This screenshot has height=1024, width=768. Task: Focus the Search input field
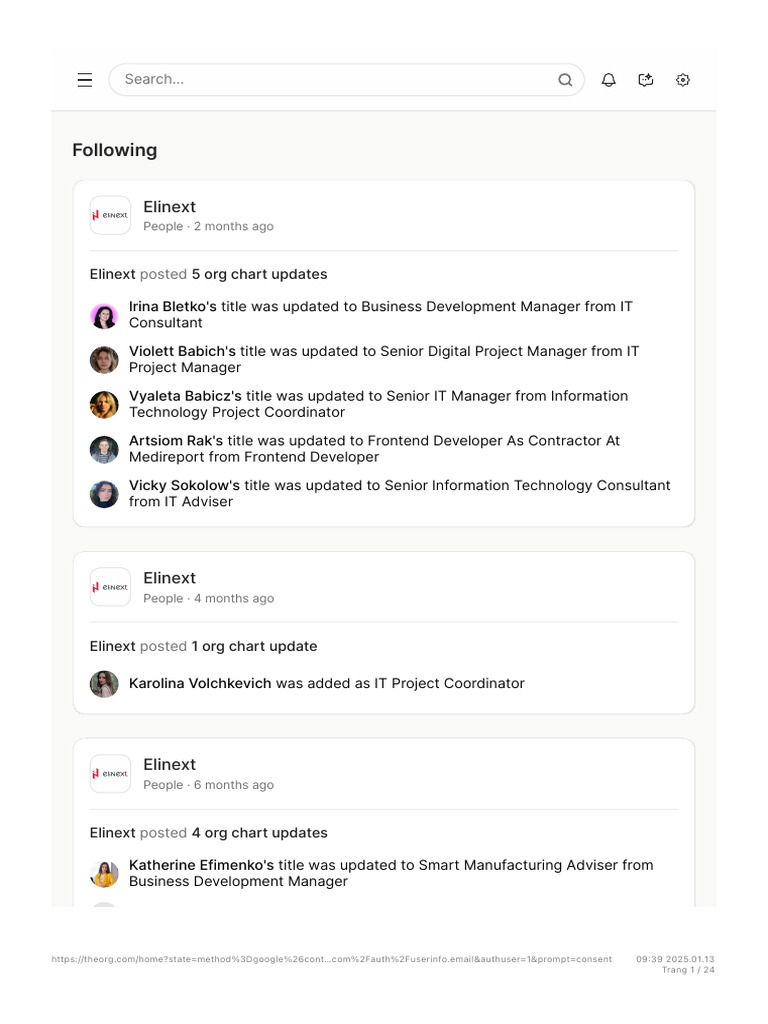(330, 80)
